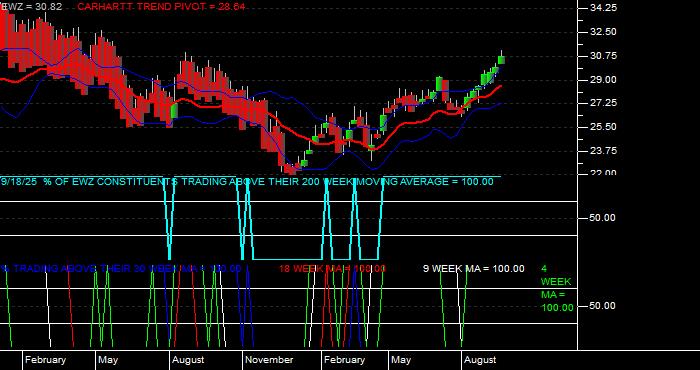Click the 29.00 price axis value
700x370 pixels.
coord(603,79)
